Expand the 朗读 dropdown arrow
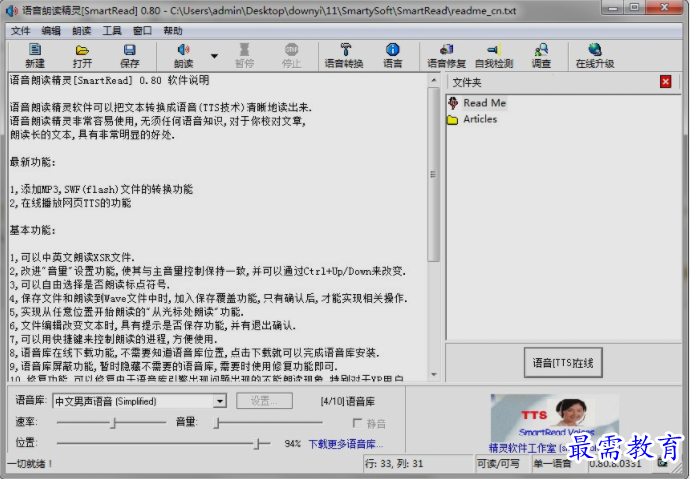Image resolution: width=690 pixels, height=479 pixels. tap(214, 56)
